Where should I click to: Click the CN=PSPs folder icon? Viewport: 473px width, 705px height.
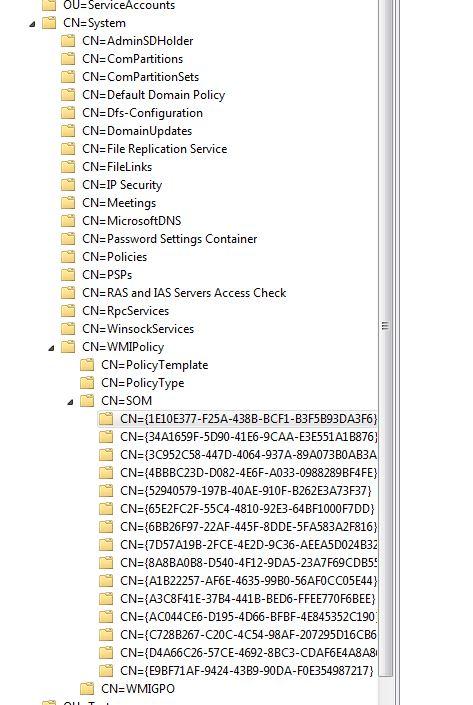pos(68,275)
